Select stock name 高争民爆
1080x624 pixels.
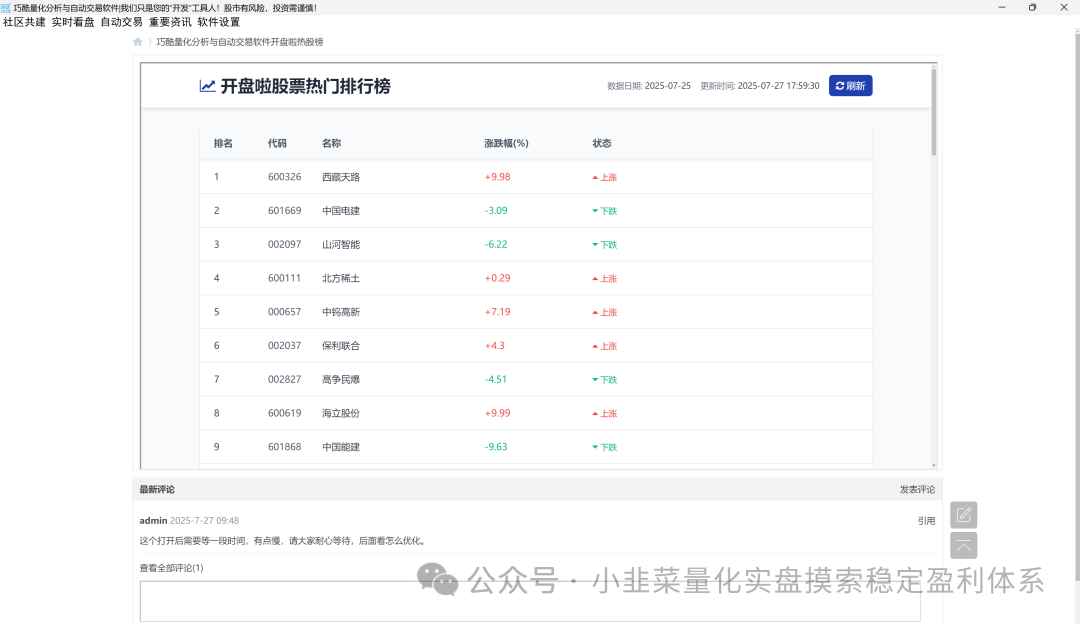341,379
